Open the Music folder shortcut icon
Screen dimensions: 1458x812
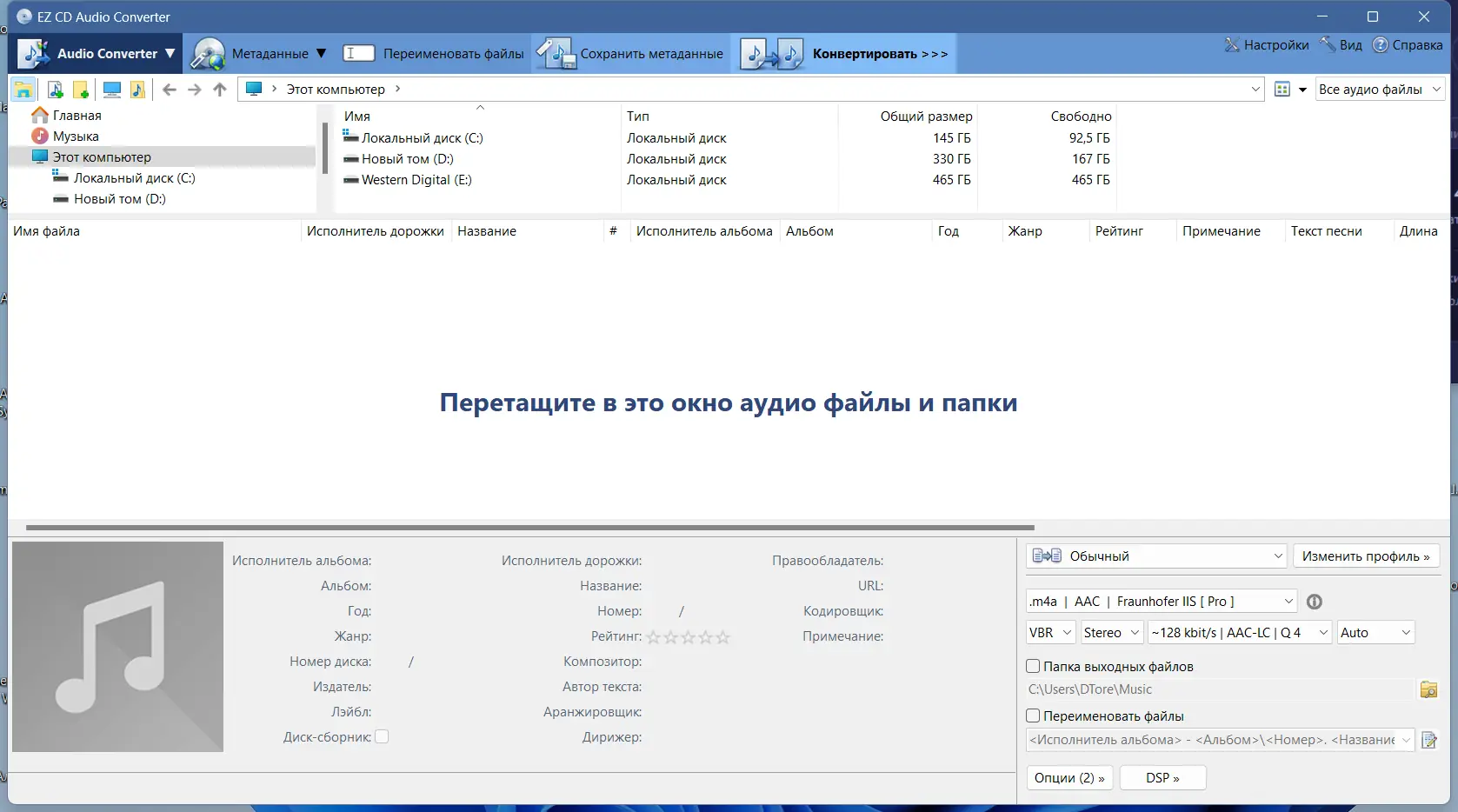click(x=137, y=89)
